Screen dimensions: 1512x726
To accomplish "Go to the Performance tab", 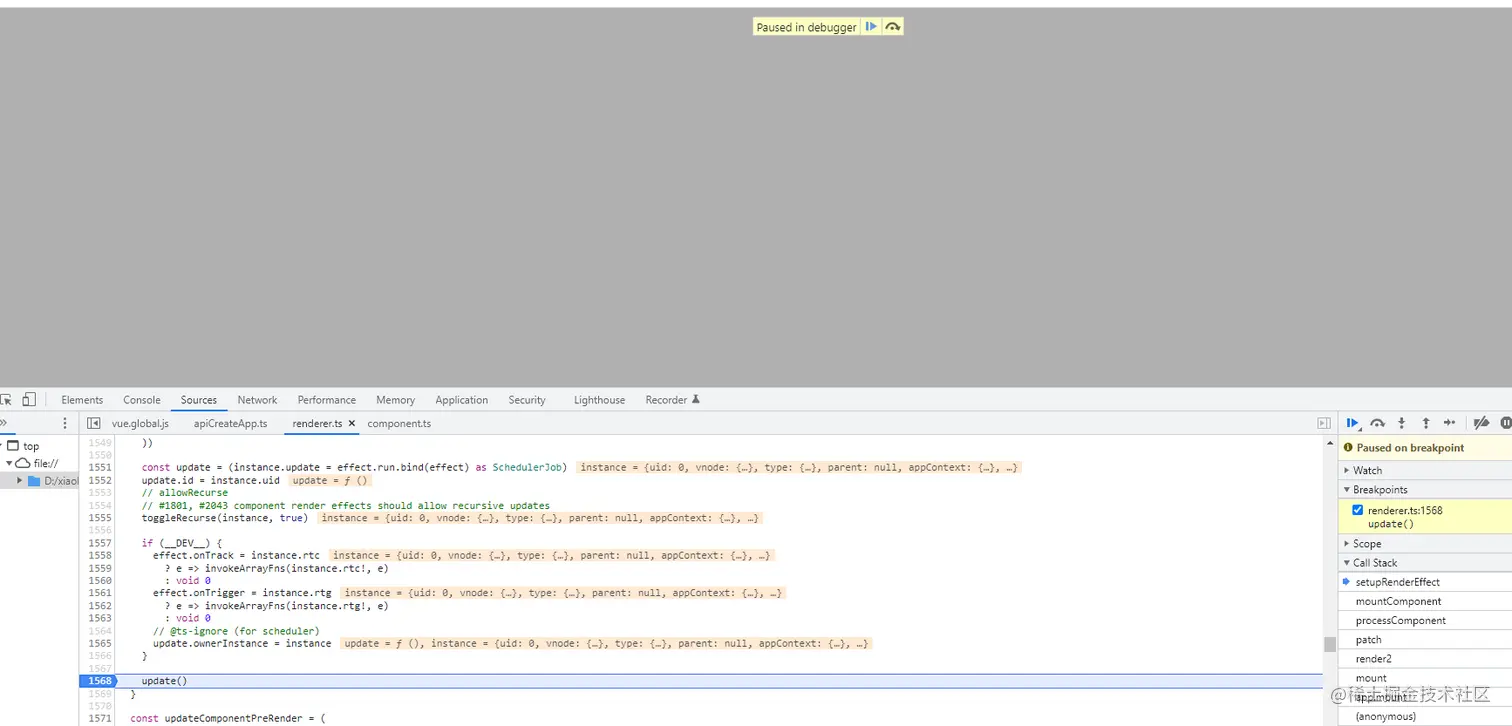I will pyautogui.click(x=327, y=400).
